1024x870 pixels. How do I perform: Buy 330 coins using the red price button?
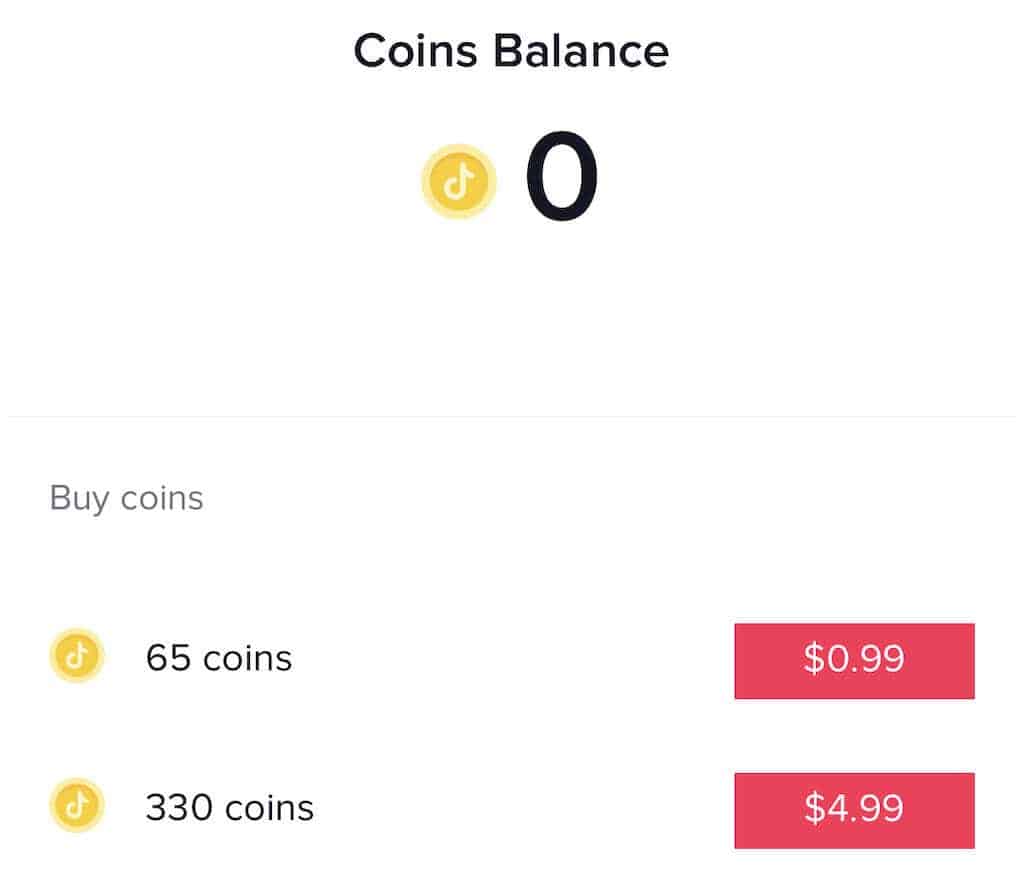click(854, 809)
